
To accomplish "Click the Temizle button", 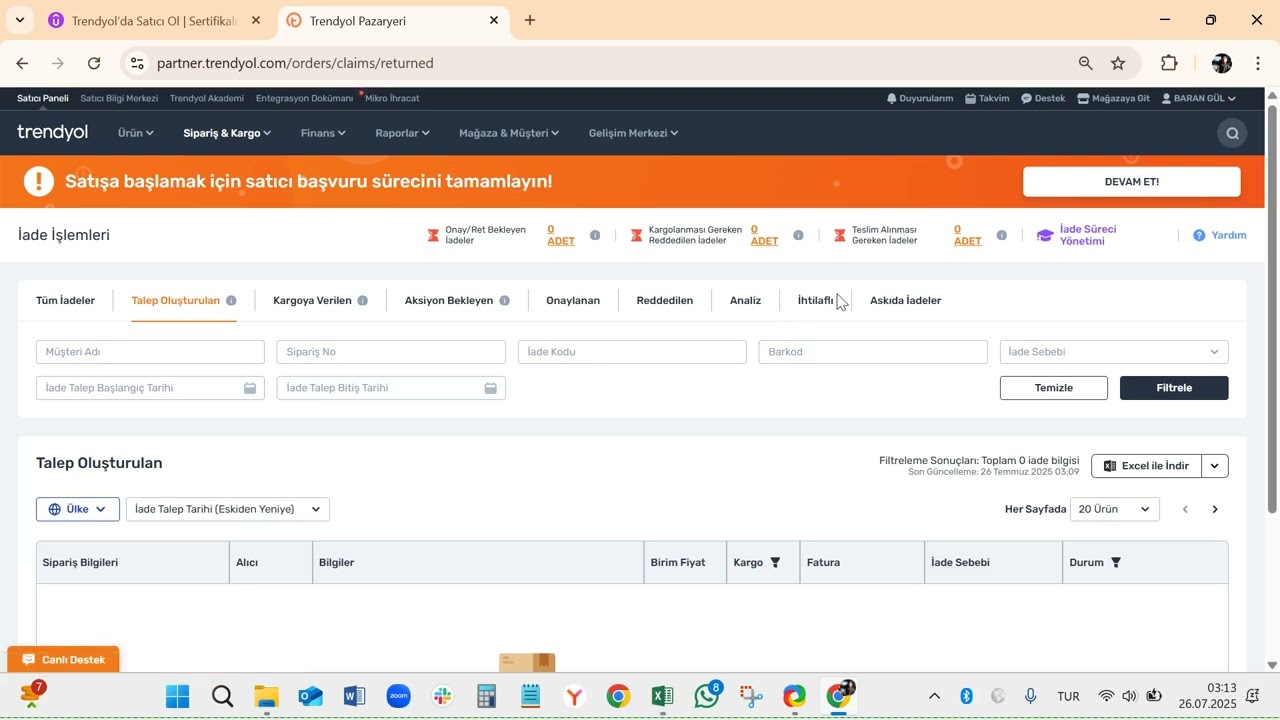I will click(x=1054, y=388).
